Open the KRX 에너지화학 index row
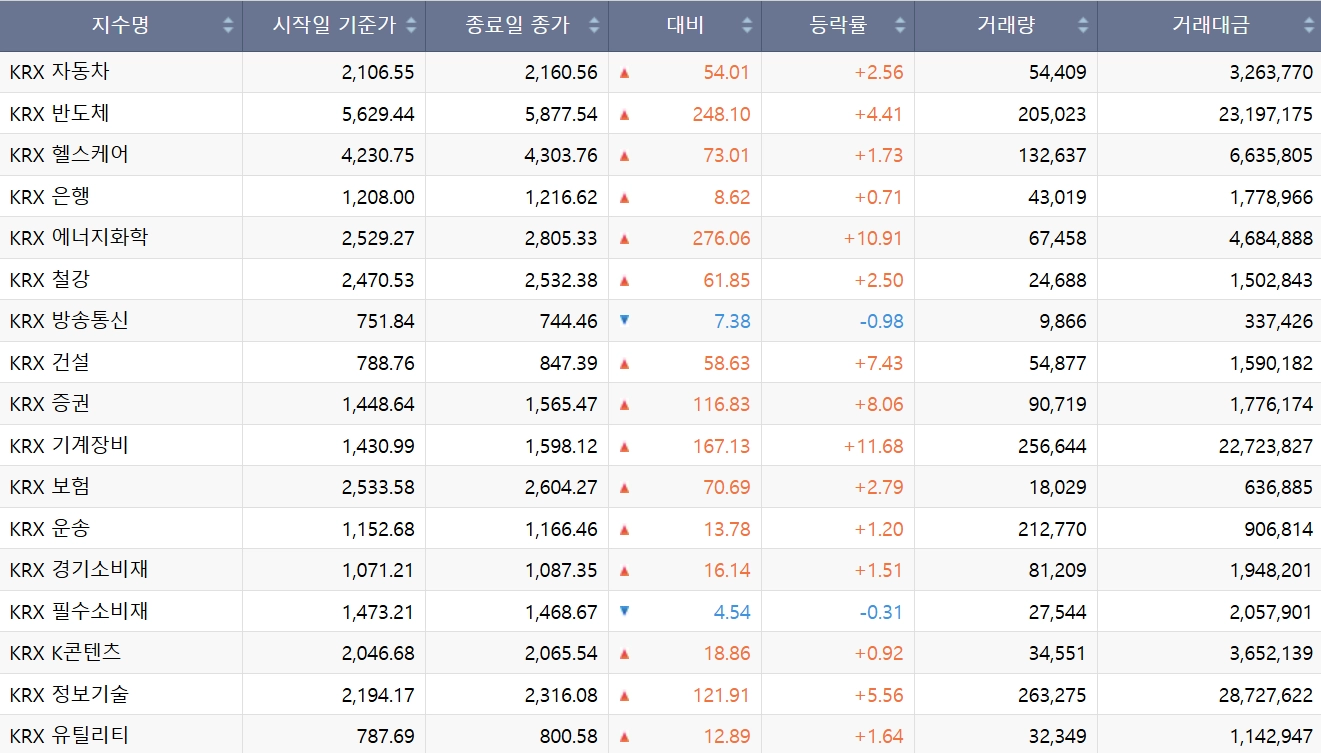Image resolution: width=1321 pixels, height=753 pixels. [x=80, y=238]
